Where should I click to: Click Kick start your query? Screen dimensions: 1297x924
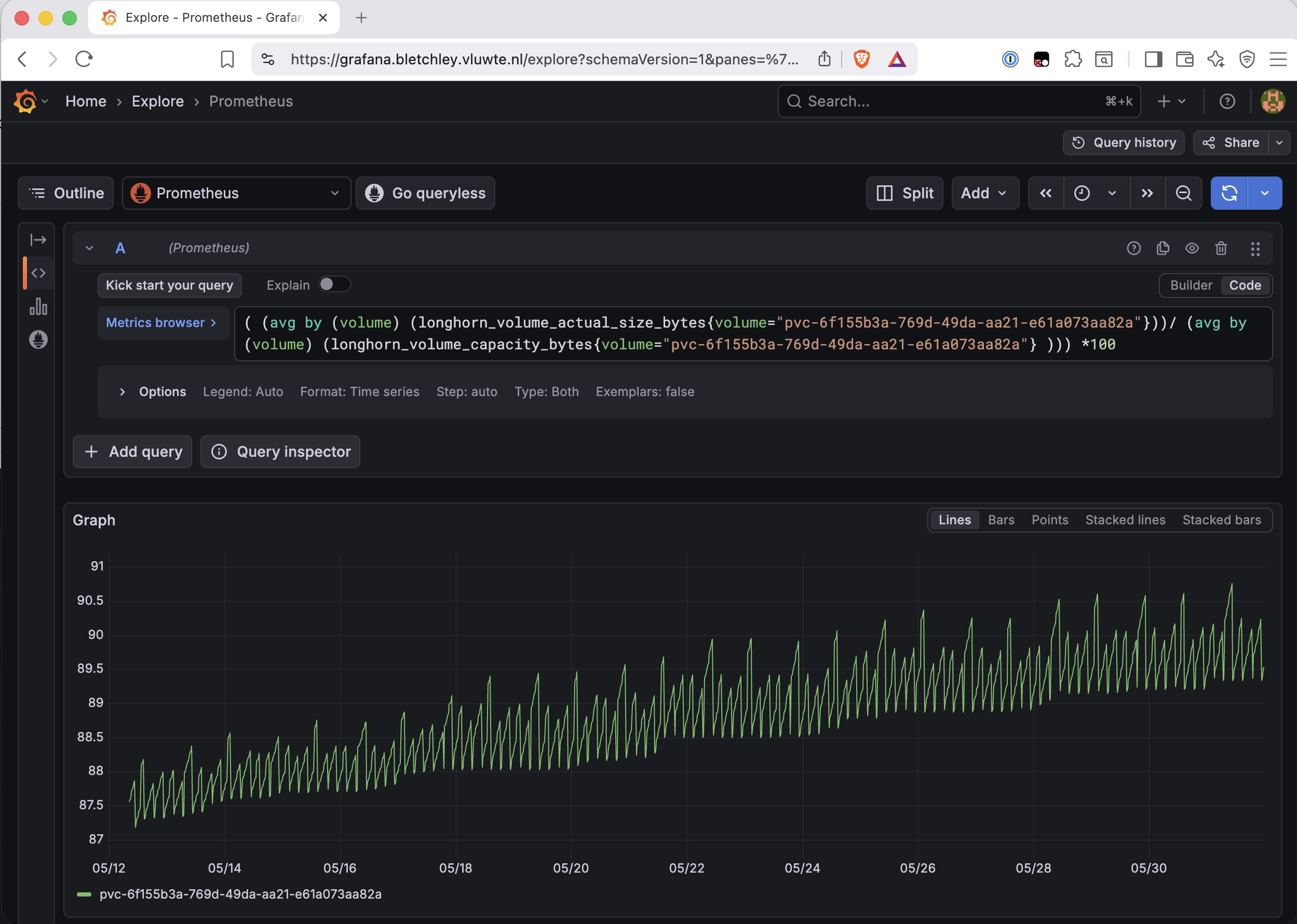[170, 286]
